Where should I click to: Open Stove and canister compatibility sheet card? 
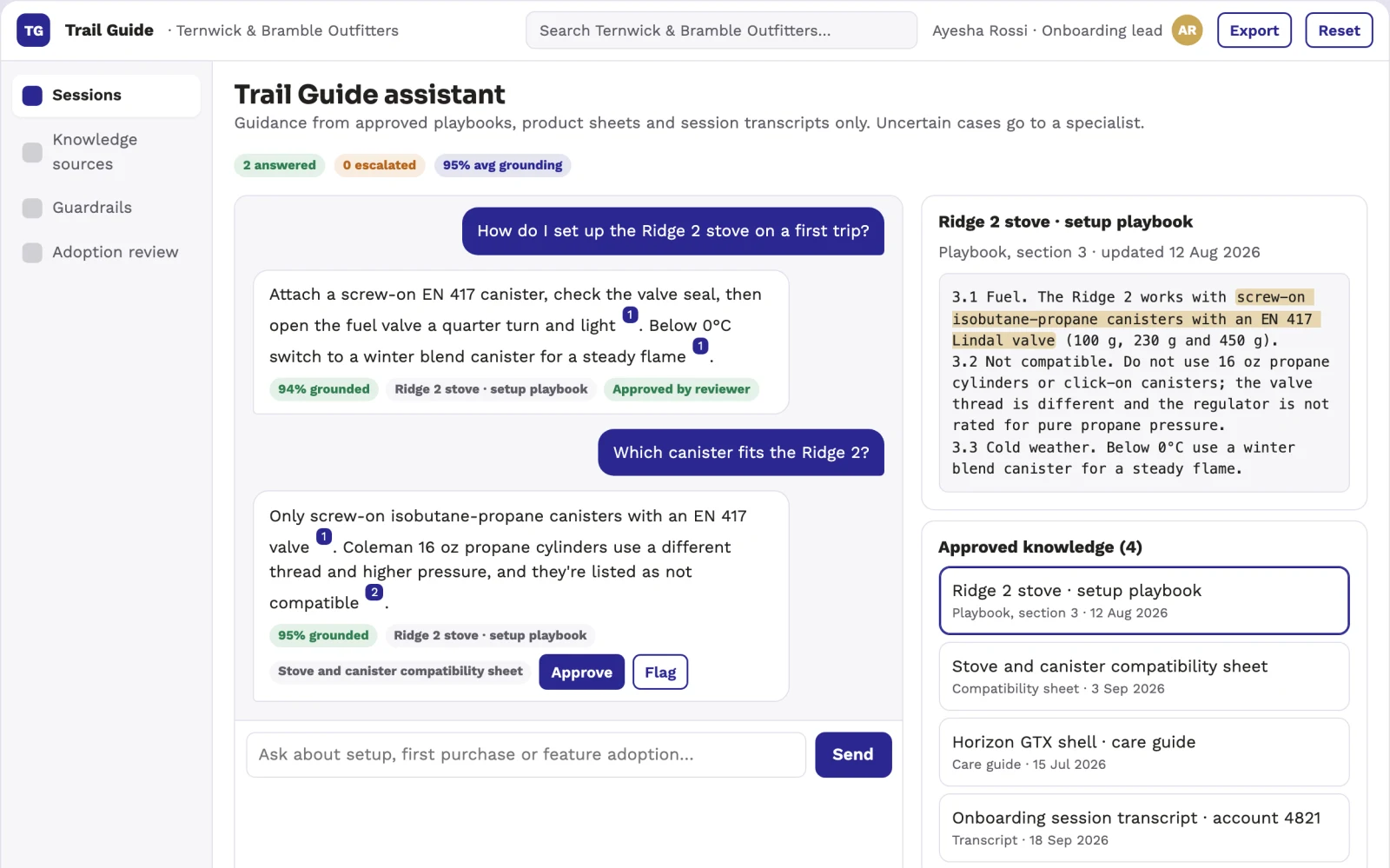coord(1144,677)
